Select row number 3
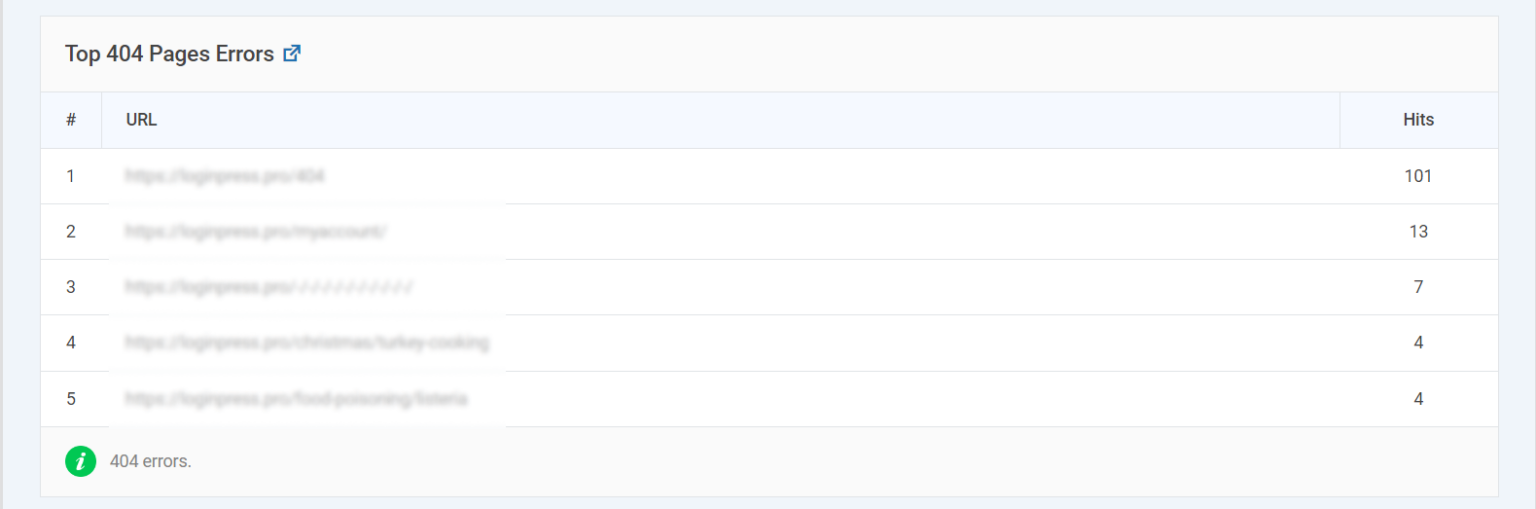Image resolution: width=1536 pixels, height=509 pixels. point(71,287)
